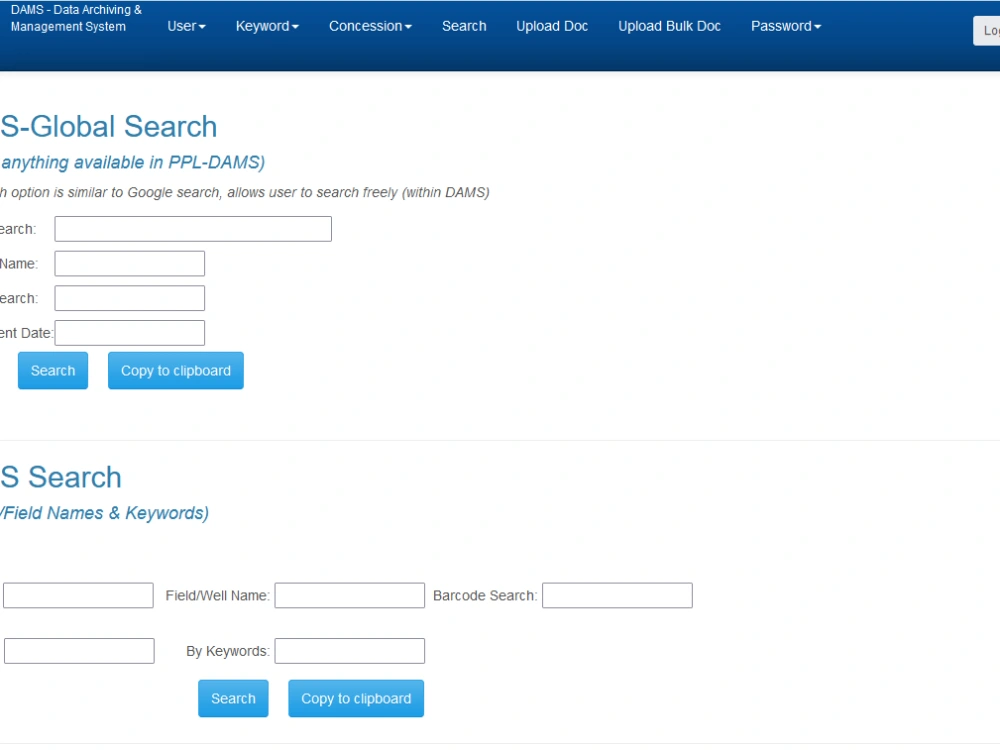Expand the Password dropdown menu
Viewport: 1000px width, 750px height.
click(x=785, y=27)
